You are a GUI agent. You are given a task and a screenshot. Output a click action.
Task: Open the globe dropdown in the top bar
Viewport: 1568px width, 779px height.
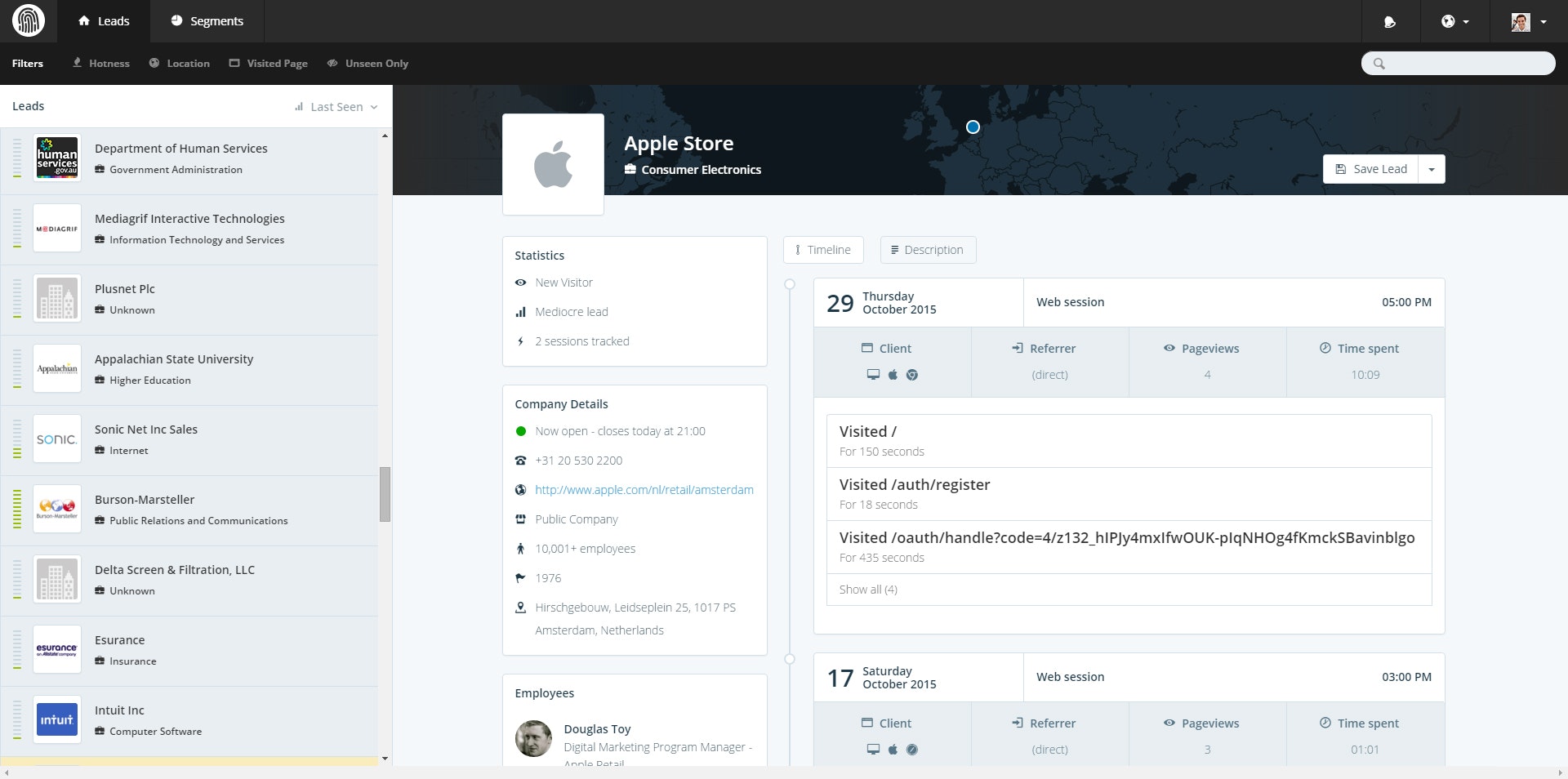(1454, 22)
